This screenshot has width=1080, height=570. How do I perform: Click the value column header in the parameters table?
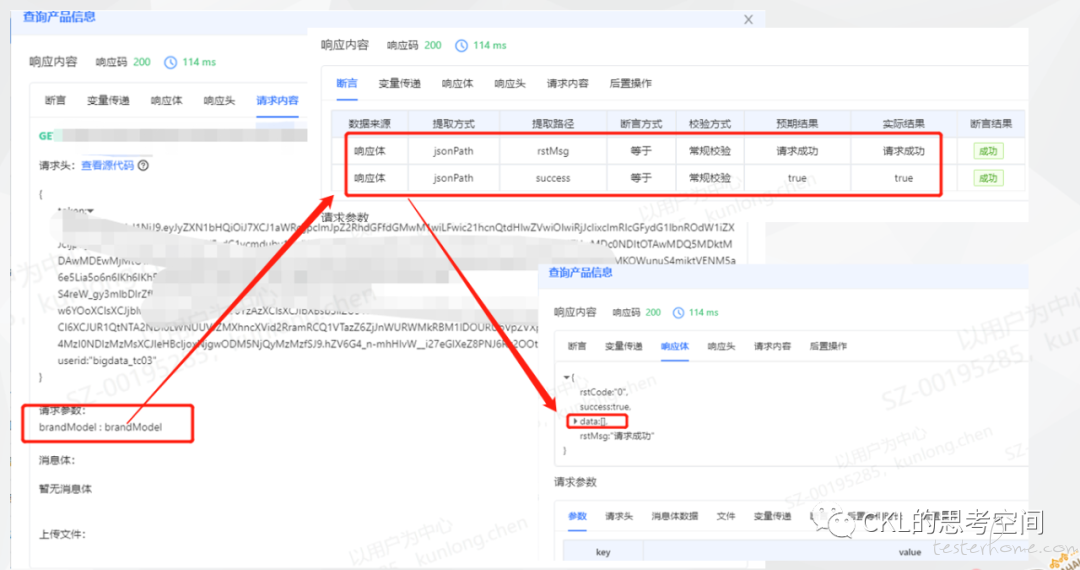tap(910, 552)
